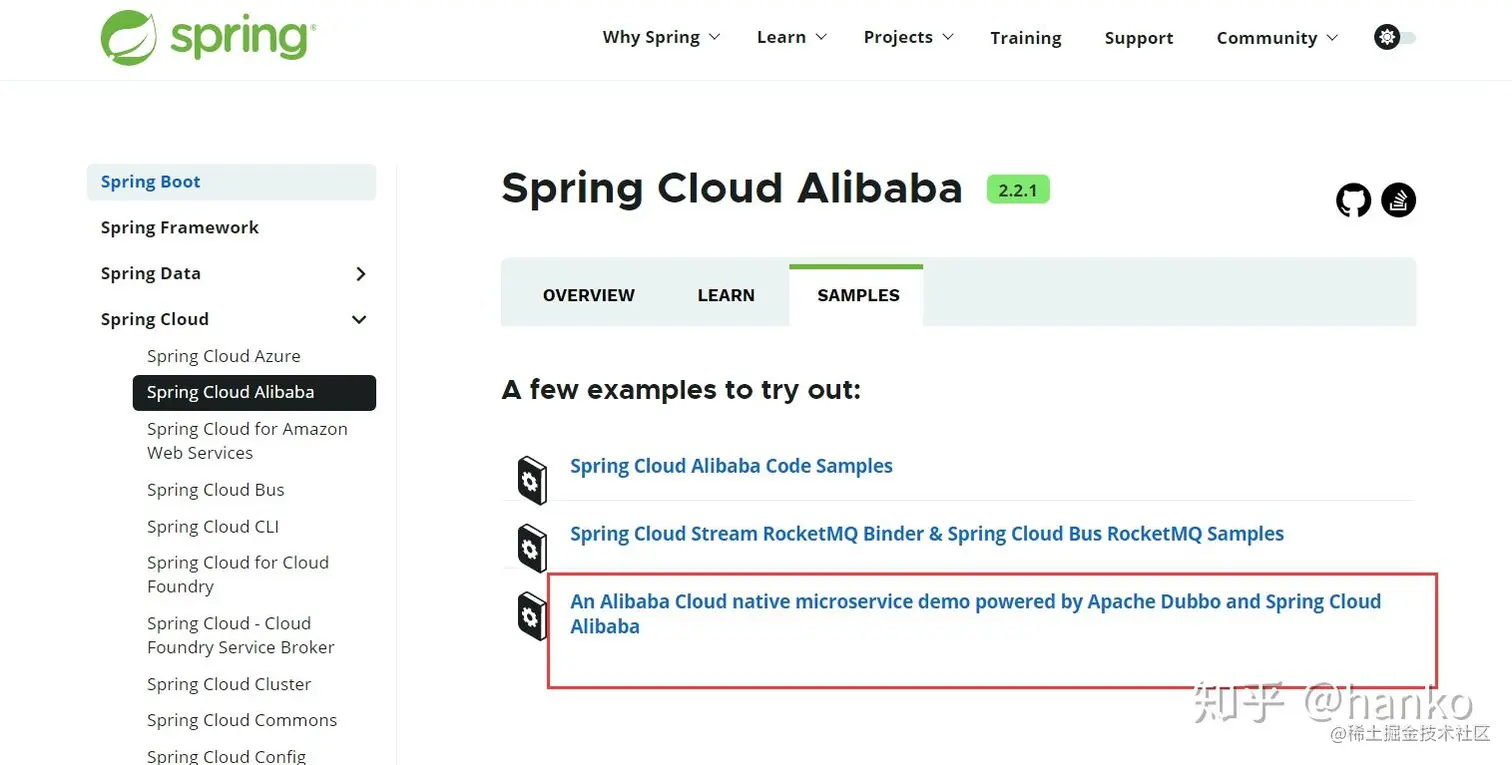Select Spring Cloud Bus in sidebar
The image size is (1512, 765).
tap(215, 490)
